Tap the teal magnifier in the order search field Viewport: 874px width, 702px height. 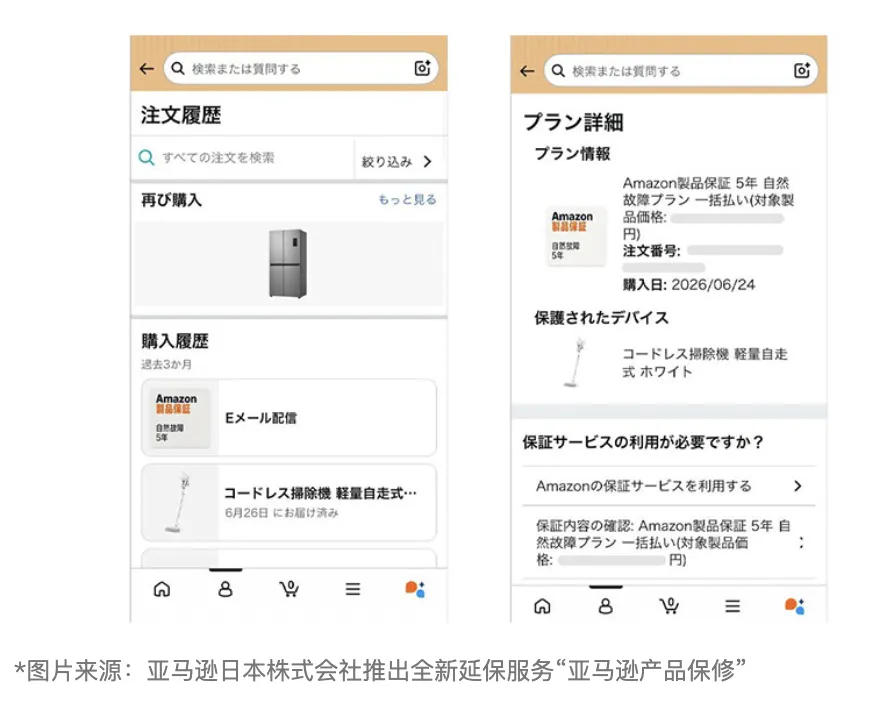tap(146, 158)
